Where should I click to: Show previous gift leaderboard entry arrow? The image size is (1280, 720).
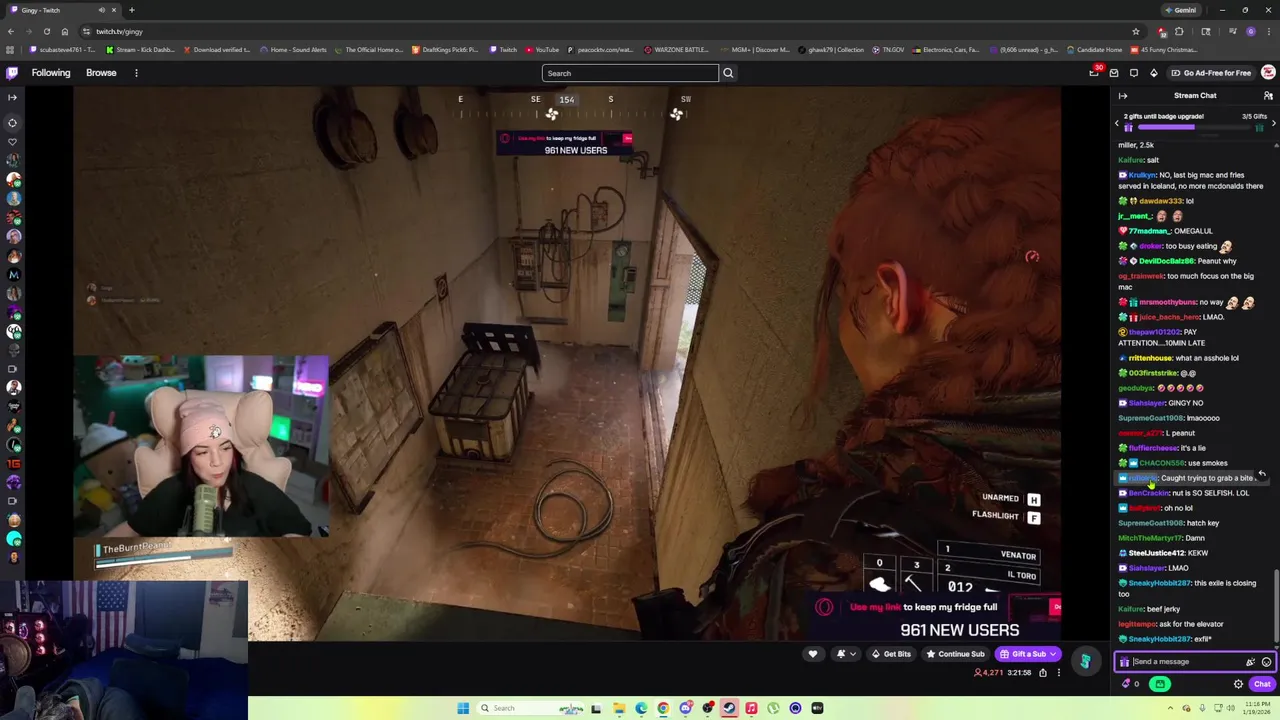coord(1117,123)
